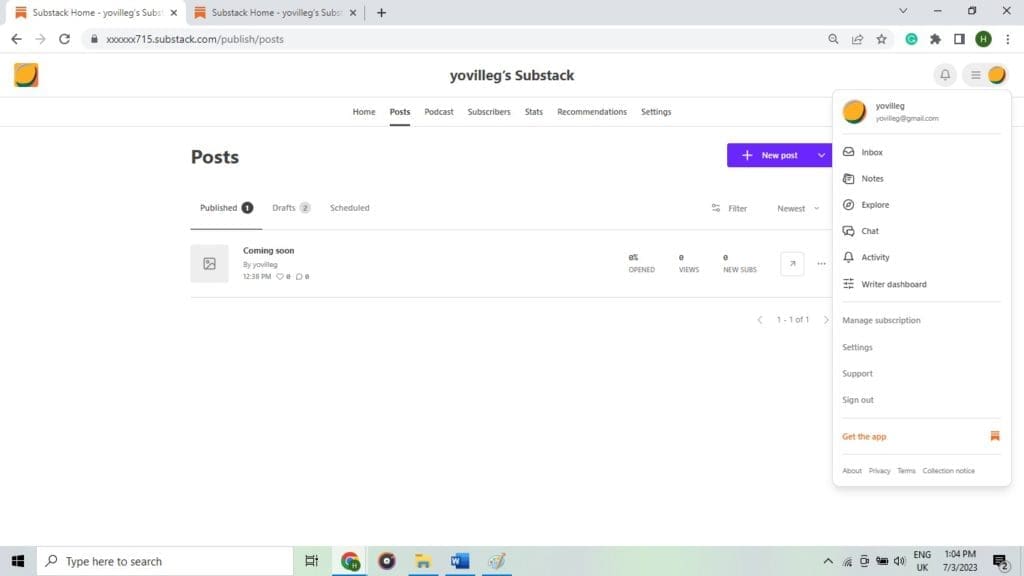Select the Posts navigation tab

tap(400, 112)
